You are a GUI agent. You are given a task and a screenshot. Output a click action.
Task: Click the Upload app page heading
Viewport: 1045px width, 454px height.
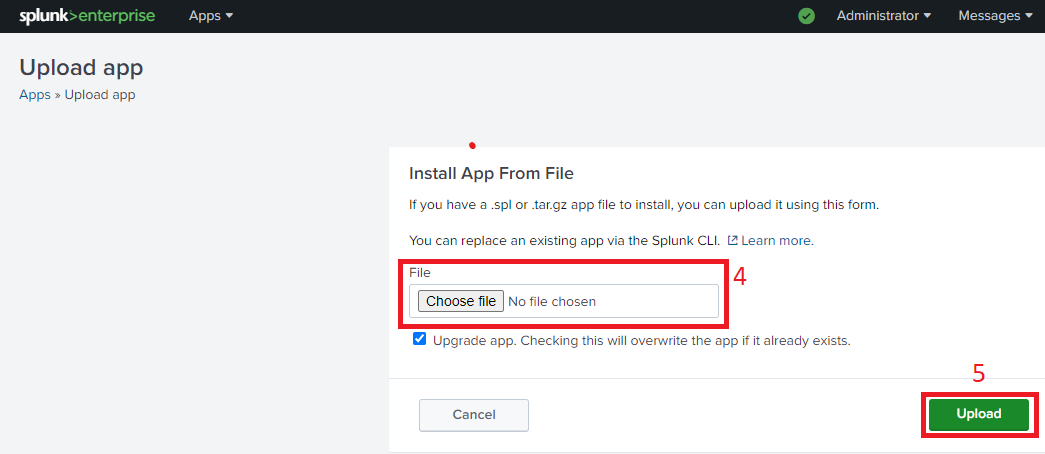(x=81, y=68)
